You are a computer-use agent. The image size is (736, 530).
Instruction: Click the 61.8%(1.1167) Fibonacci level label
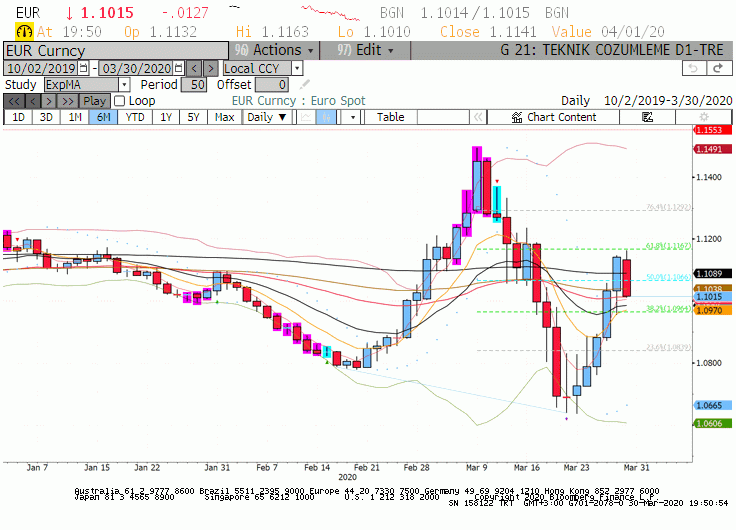pyautogui.click(x=668, y=246)
